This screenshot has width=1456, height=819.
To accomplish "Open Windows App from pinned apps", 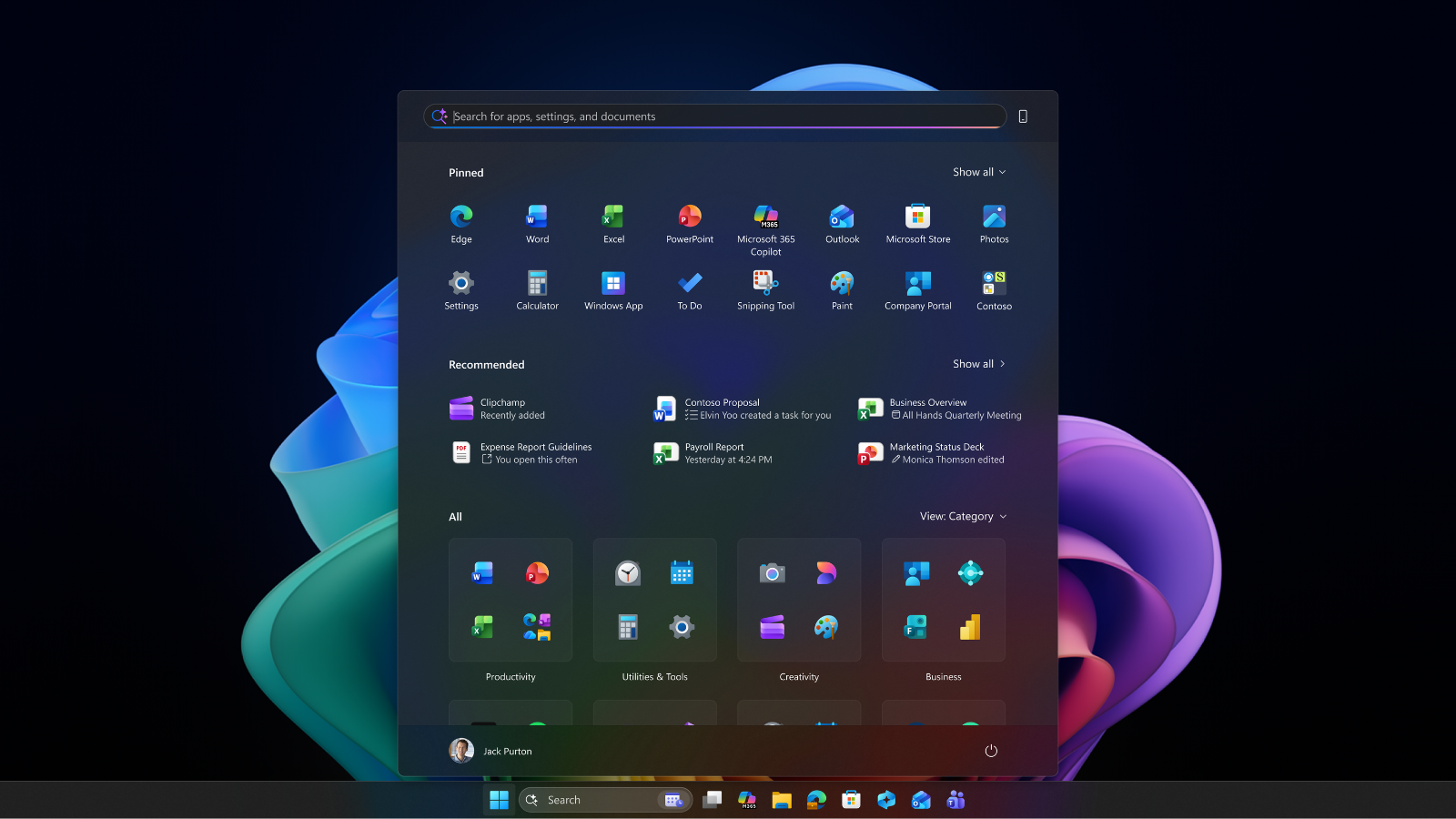I will [613, 291].
